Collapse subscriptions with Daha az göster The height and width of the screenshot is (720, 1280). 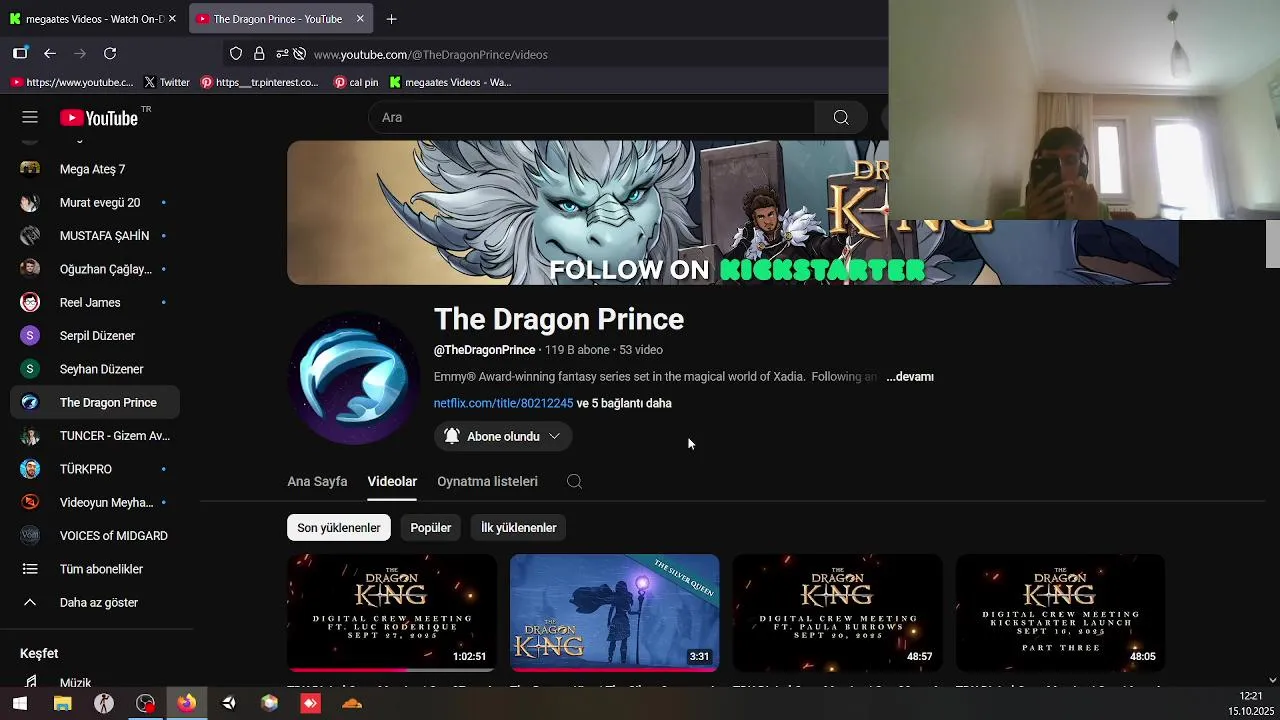(95, 602)
